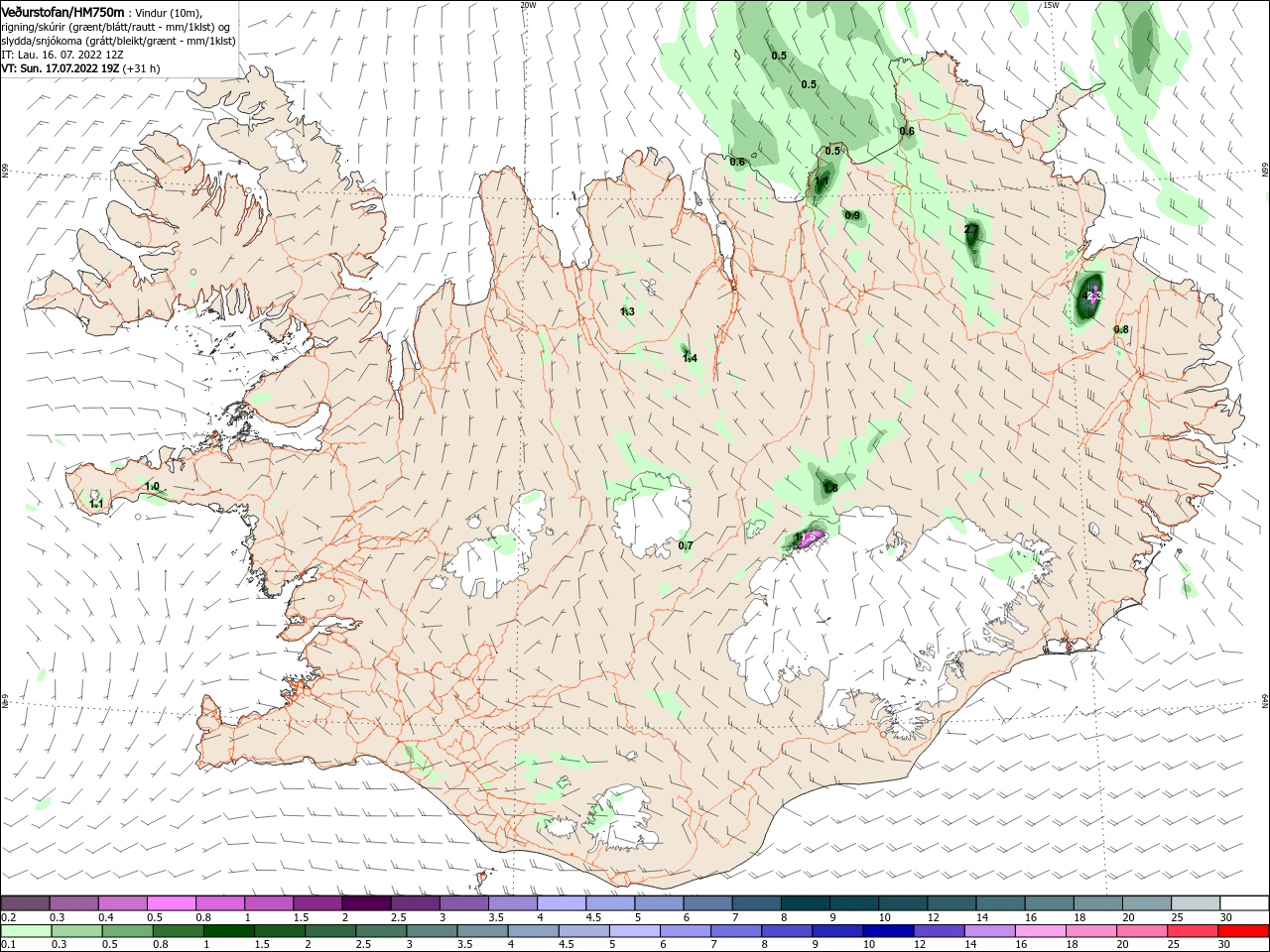Click the '0.8' map value in East Iceland
Screen dimensions: 1270x952
pyautogui.click(x=1121, y=329)
